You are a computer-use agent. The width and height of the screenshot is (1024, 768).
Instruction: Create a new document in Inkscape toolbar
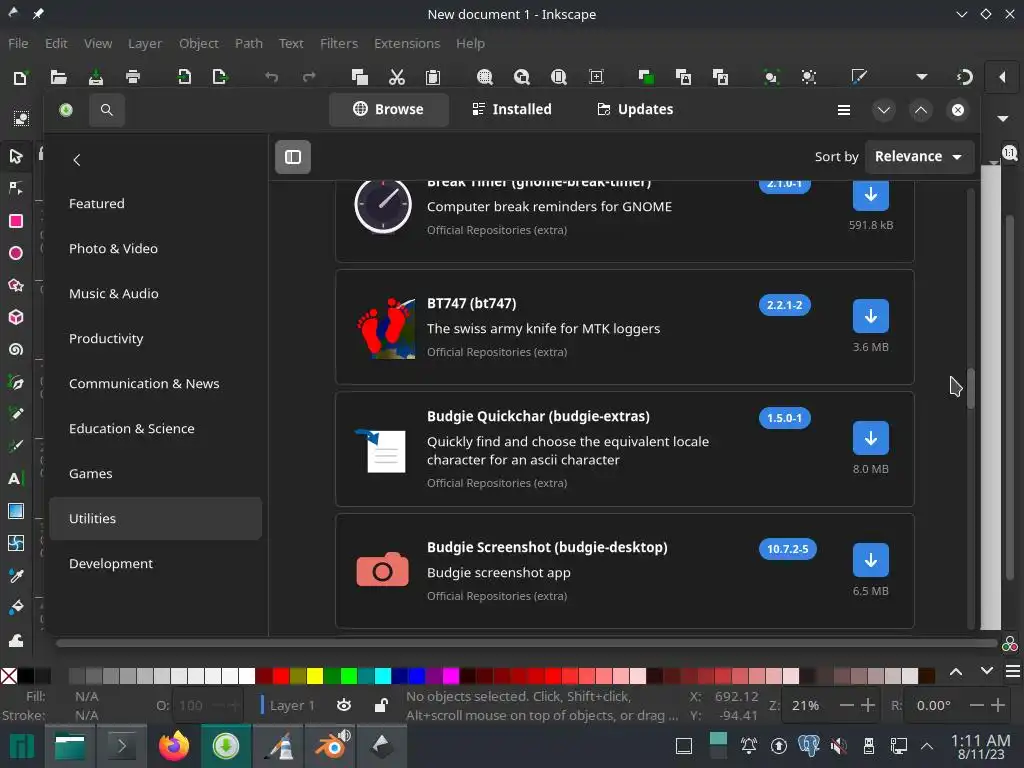(x=20, y=77)
